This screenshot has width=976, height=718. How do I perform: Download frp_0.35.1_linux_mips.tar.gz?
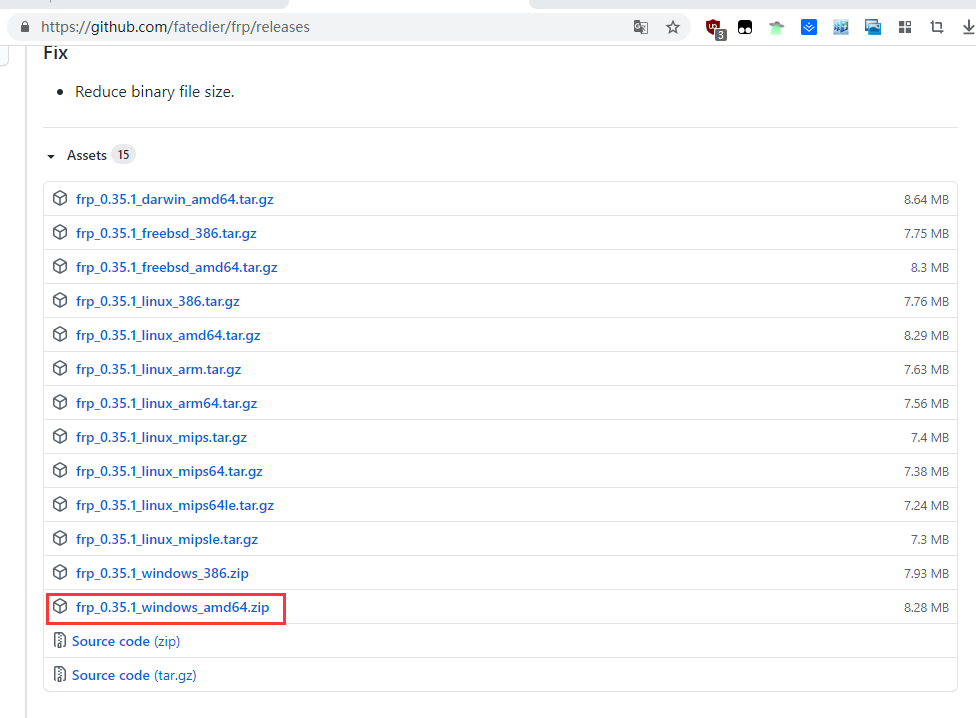point(161,437)
